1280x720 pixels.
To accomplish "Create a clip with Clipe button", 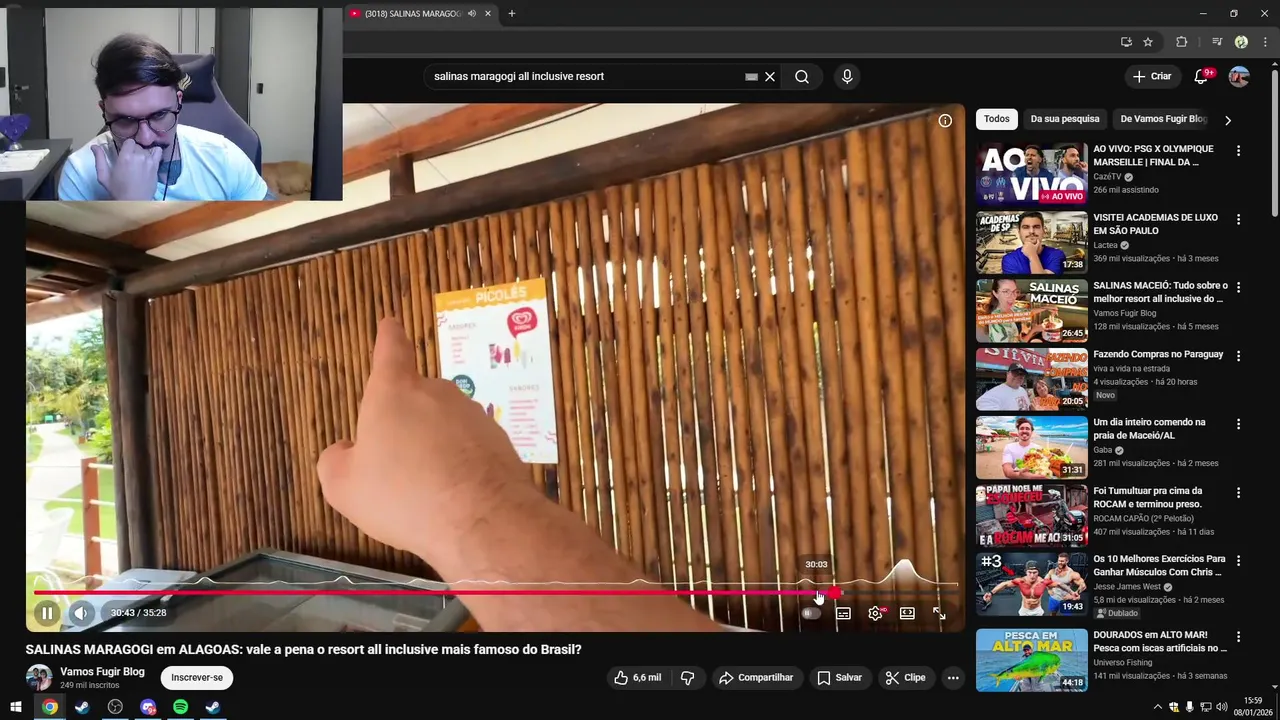I will pyautogui.click(x=905, y=678).
